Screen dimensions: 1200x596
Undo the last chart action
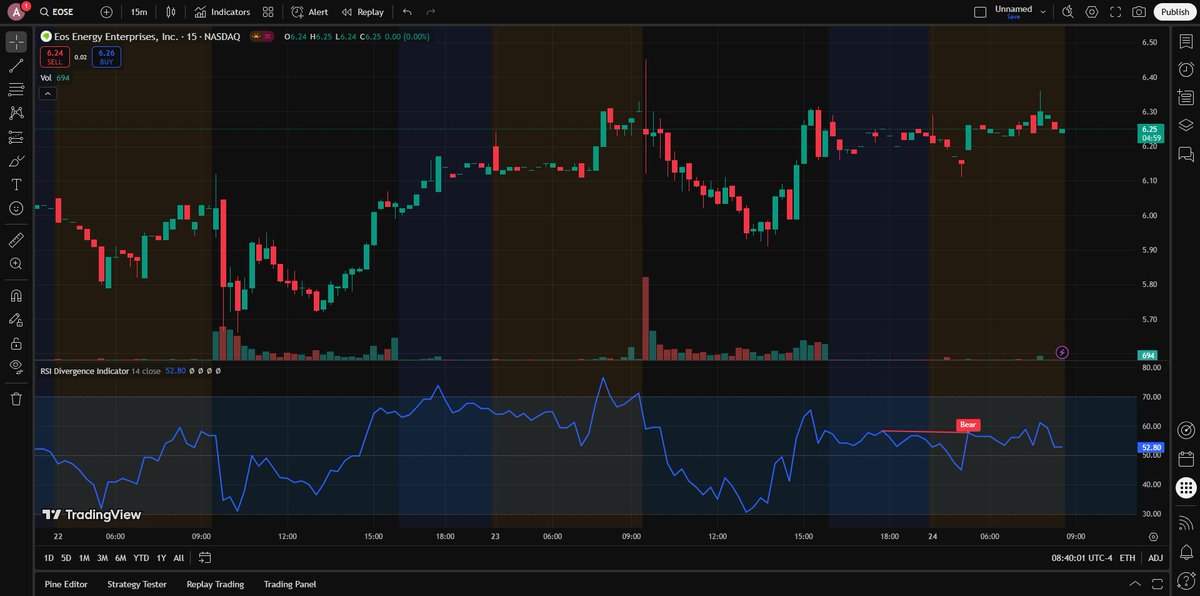[406, 12]
